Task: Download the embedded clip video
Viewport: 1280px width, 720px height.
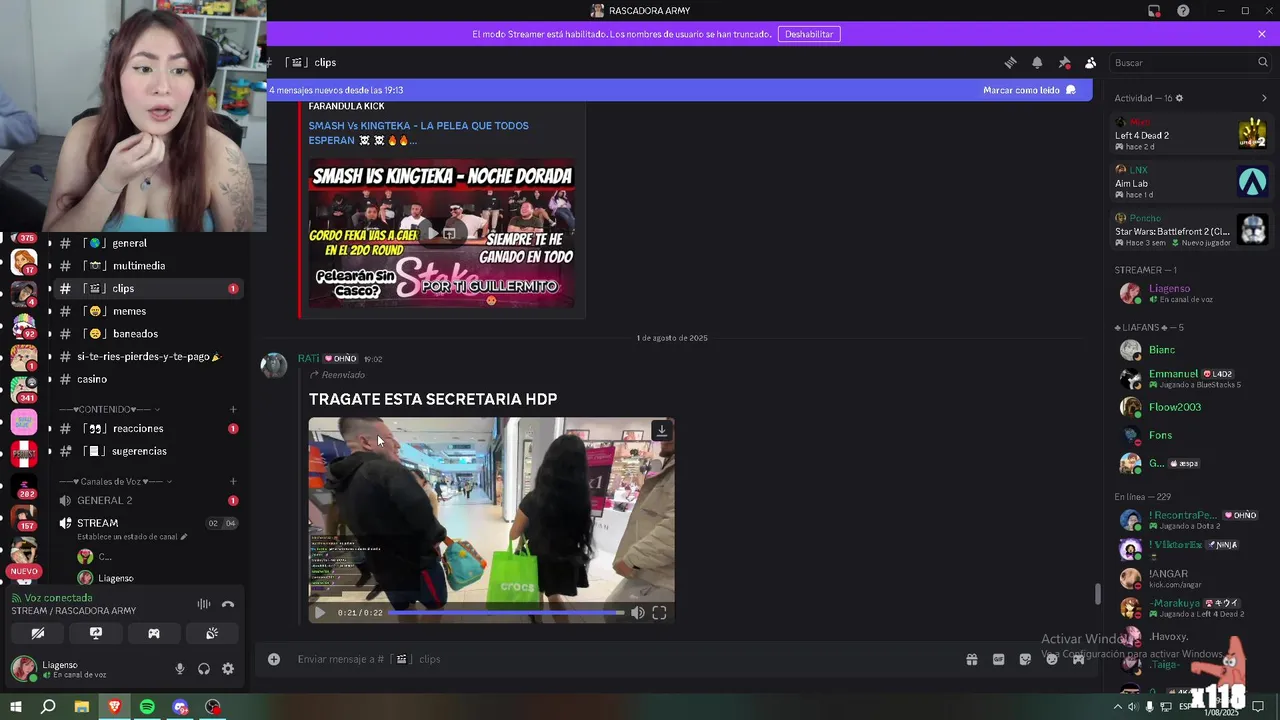Action: 661,431
